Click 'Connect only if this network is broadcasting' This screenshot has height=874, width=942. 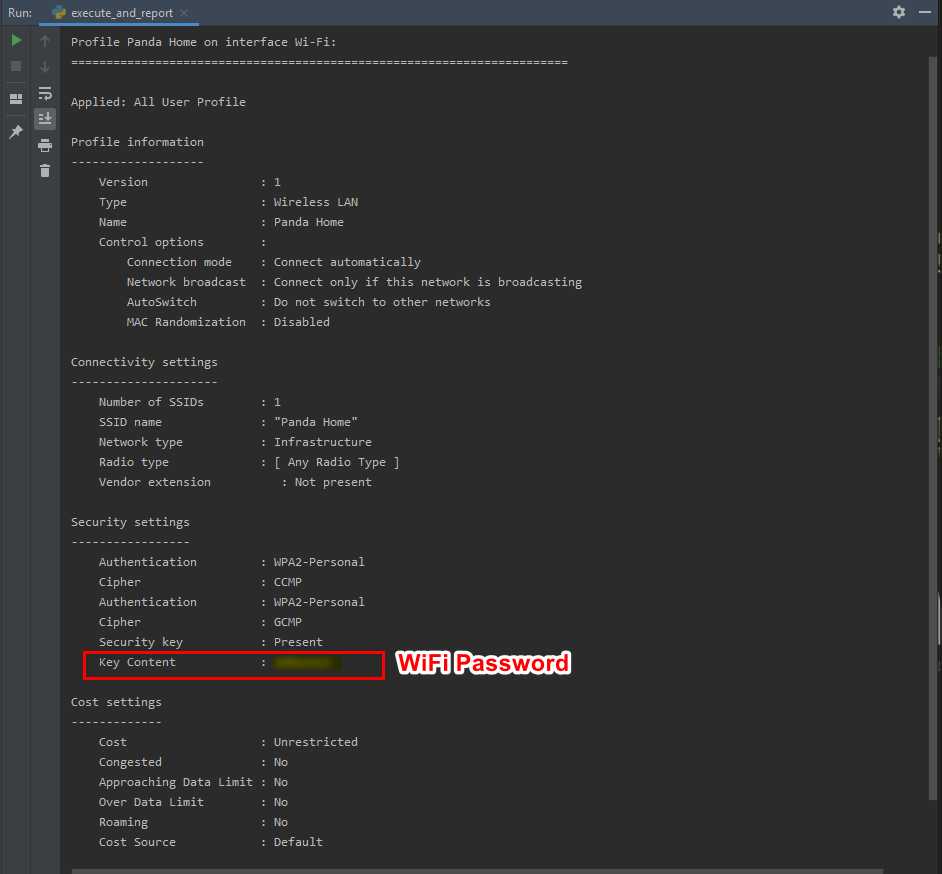tap(427, 282)
